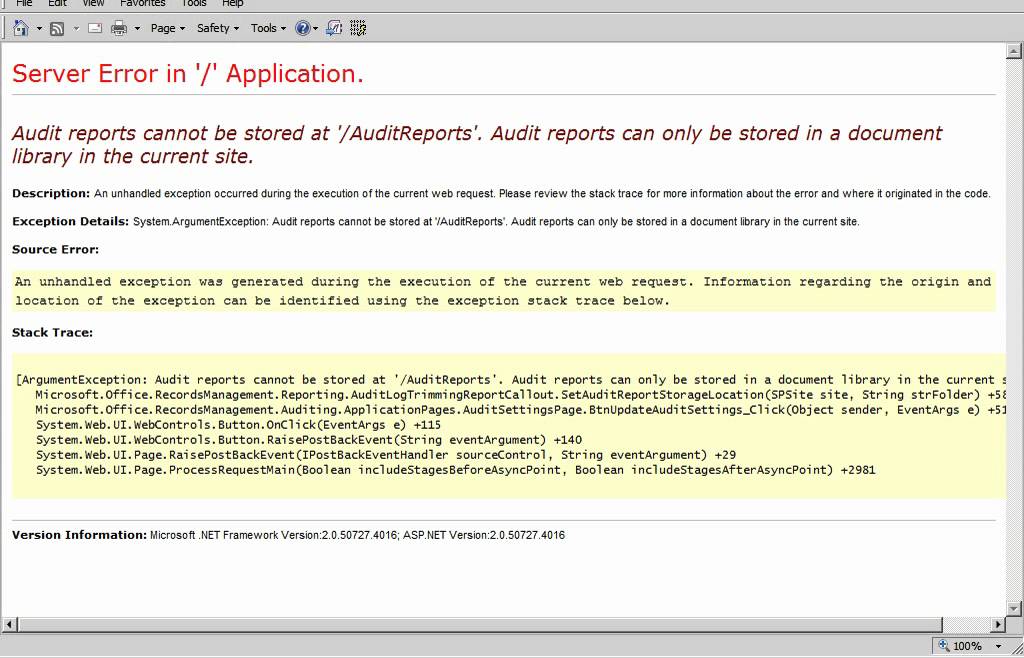Click the blue Help question mark icon
This screenshot has height=658, width=1024.
[x=302, y=28]
